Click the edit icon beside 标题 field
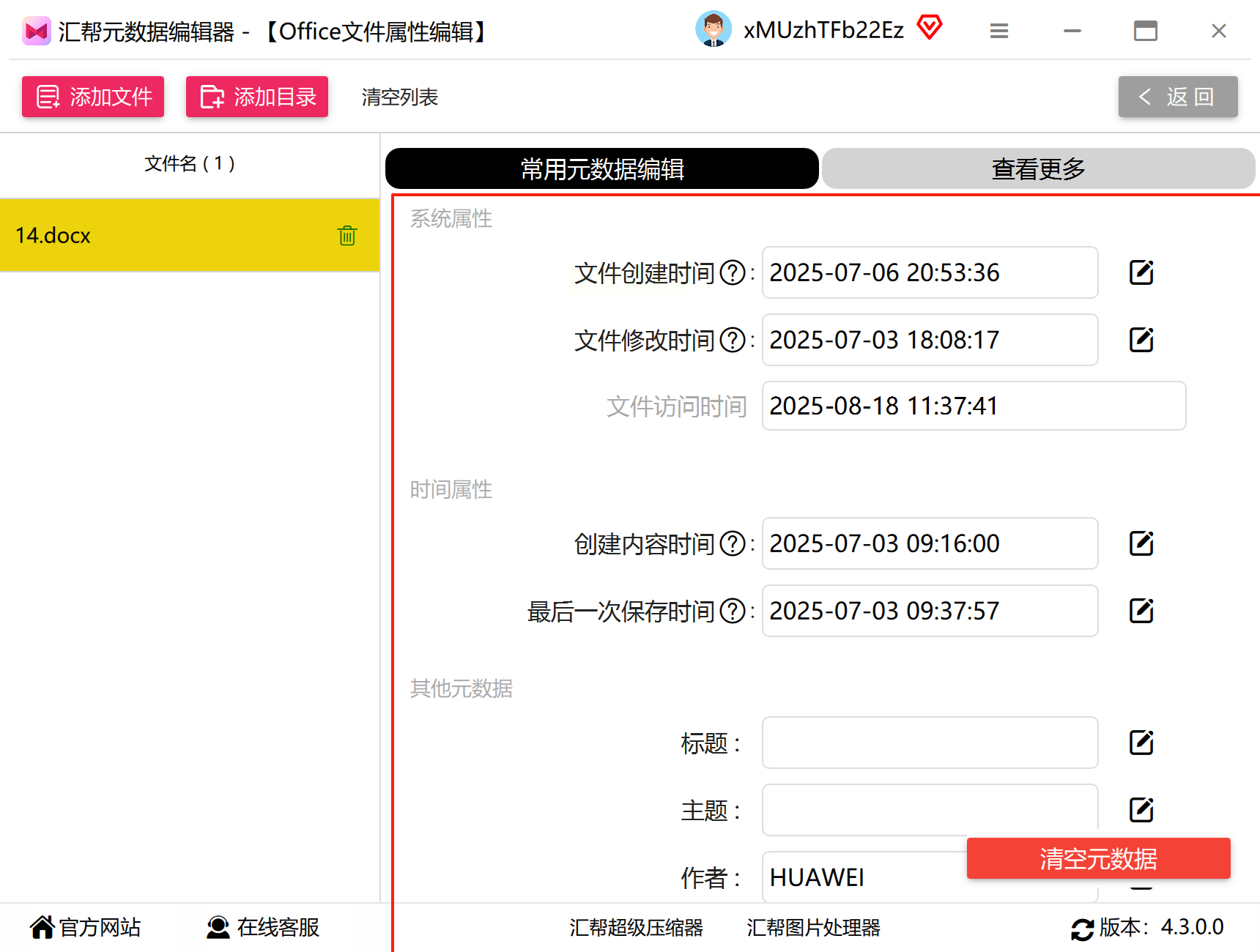The width and height of the screenshot is (1260, 952). (x=1141, y=743)
